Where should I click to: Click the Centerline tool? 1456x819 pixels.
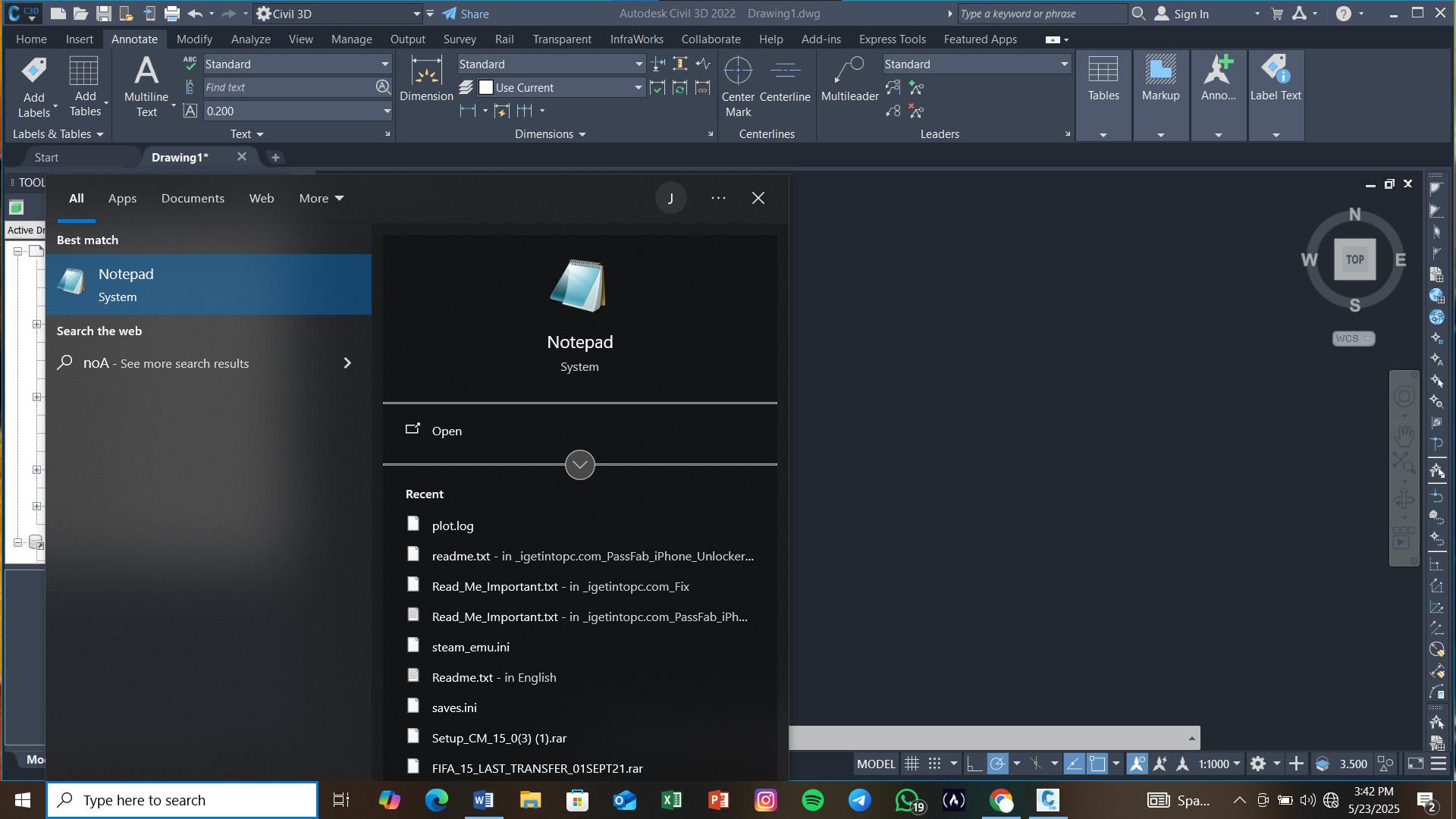click(785, 80)
